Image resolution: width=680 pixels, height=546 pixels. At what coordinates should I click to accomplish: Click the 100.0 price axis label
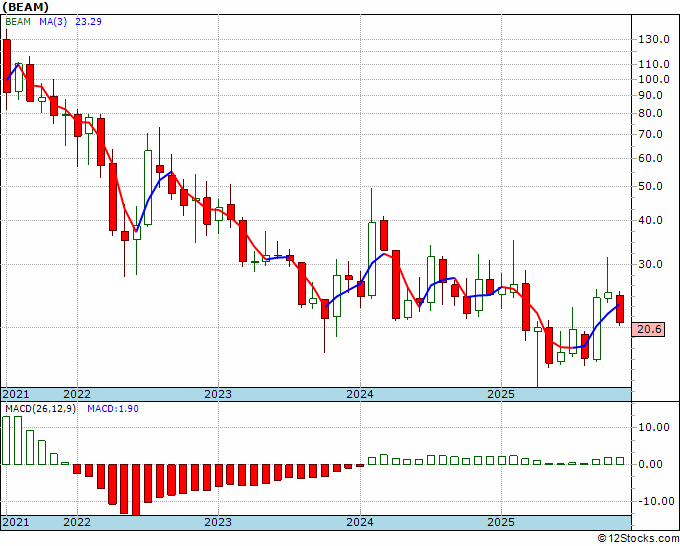pyautogui.click(x=654, y=79)
